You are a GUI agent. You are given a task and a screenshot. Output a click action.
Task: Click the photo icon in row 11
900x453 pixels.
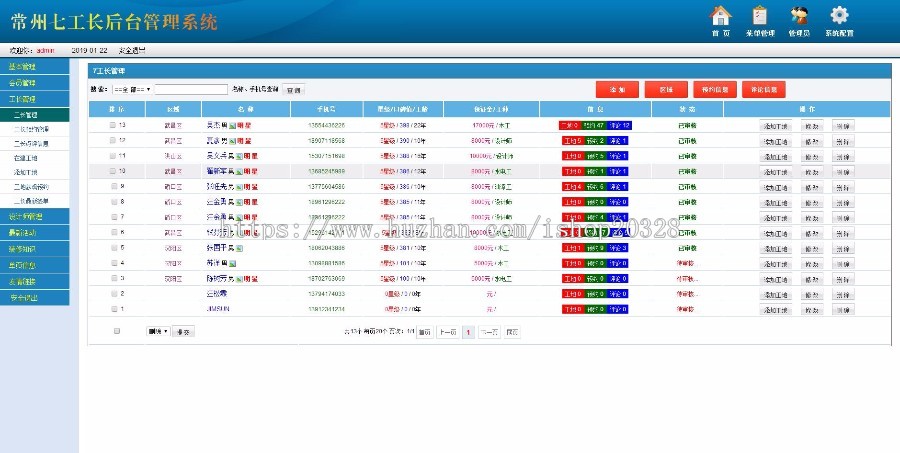click(x=239, y=156)
